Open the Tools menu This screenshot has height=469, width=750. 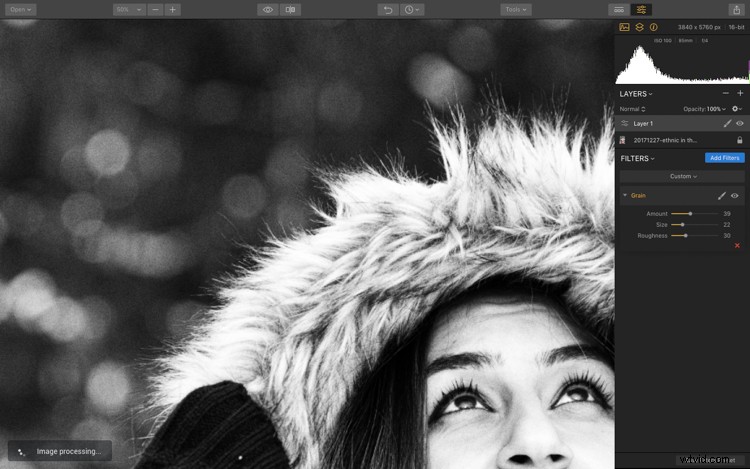(x=516, y=10)
